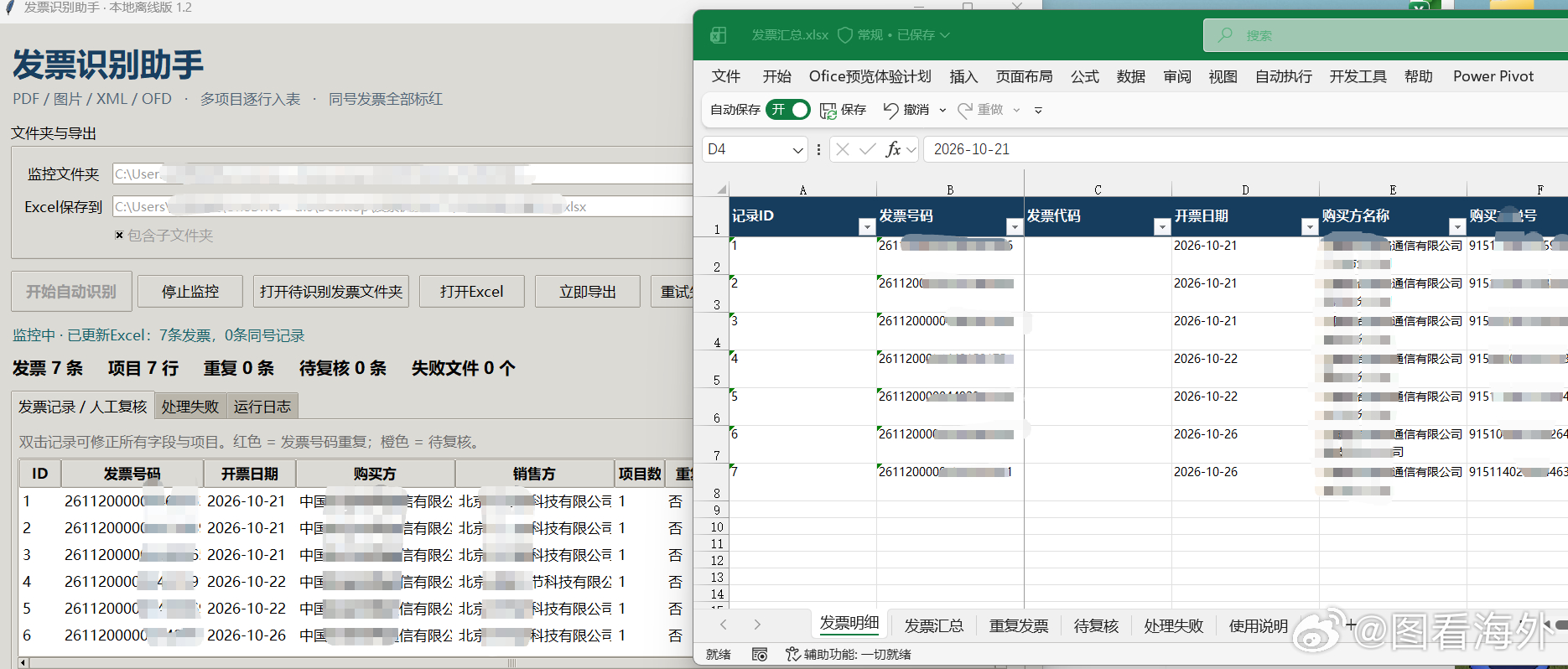Screen dimensions: 1568x669
Task: Click the select-all corner of the worksheet
Action: coord(721,189)
